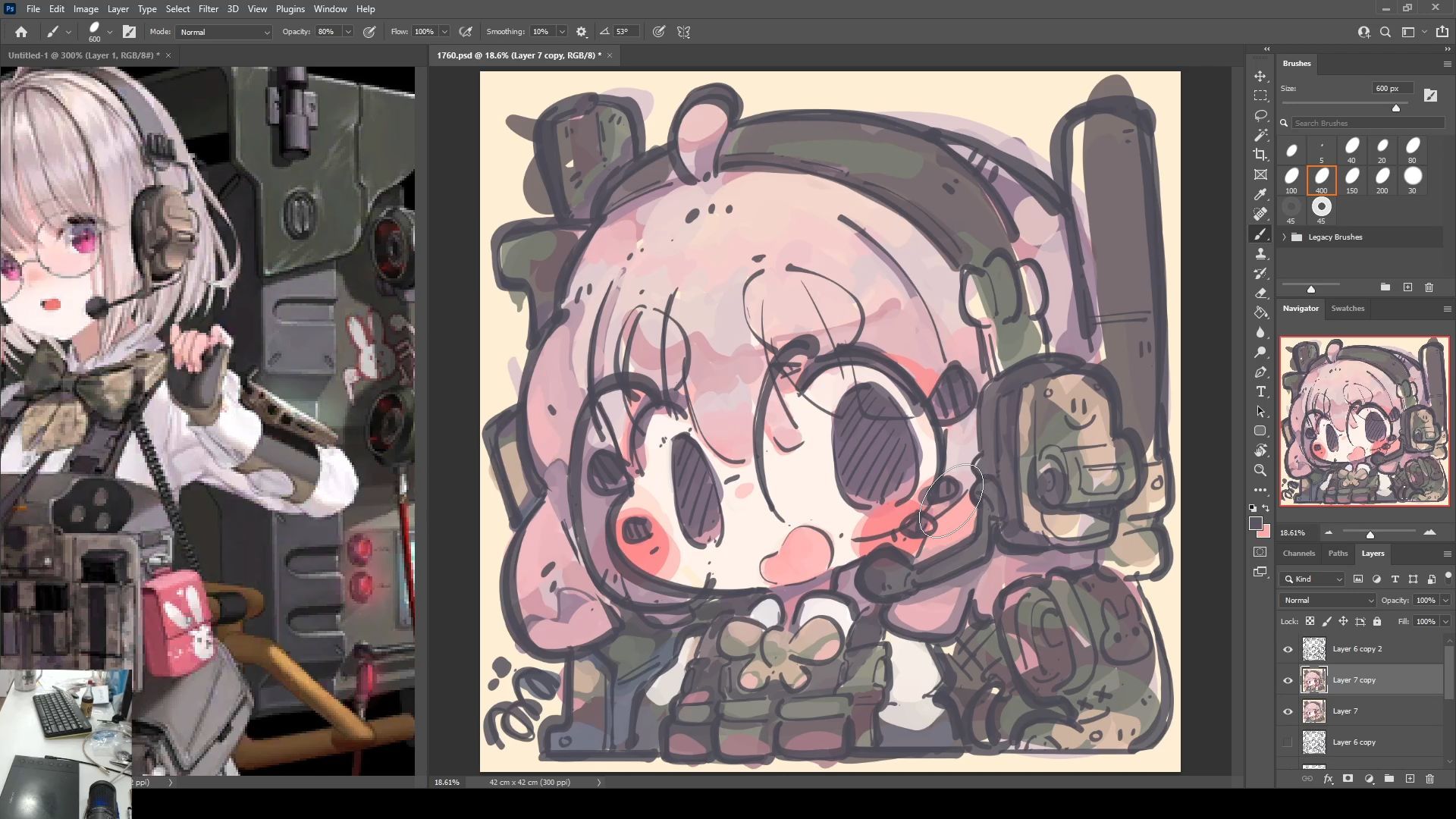Select the Spot Healing Brush tool
The height and width of the screenshot is (819, 1456).
tap(1260, 215)
